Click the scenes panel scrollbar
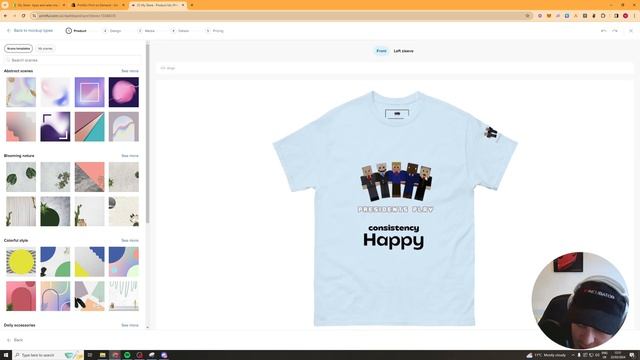The height and width of the screenshot is (360, 640). 147,133
